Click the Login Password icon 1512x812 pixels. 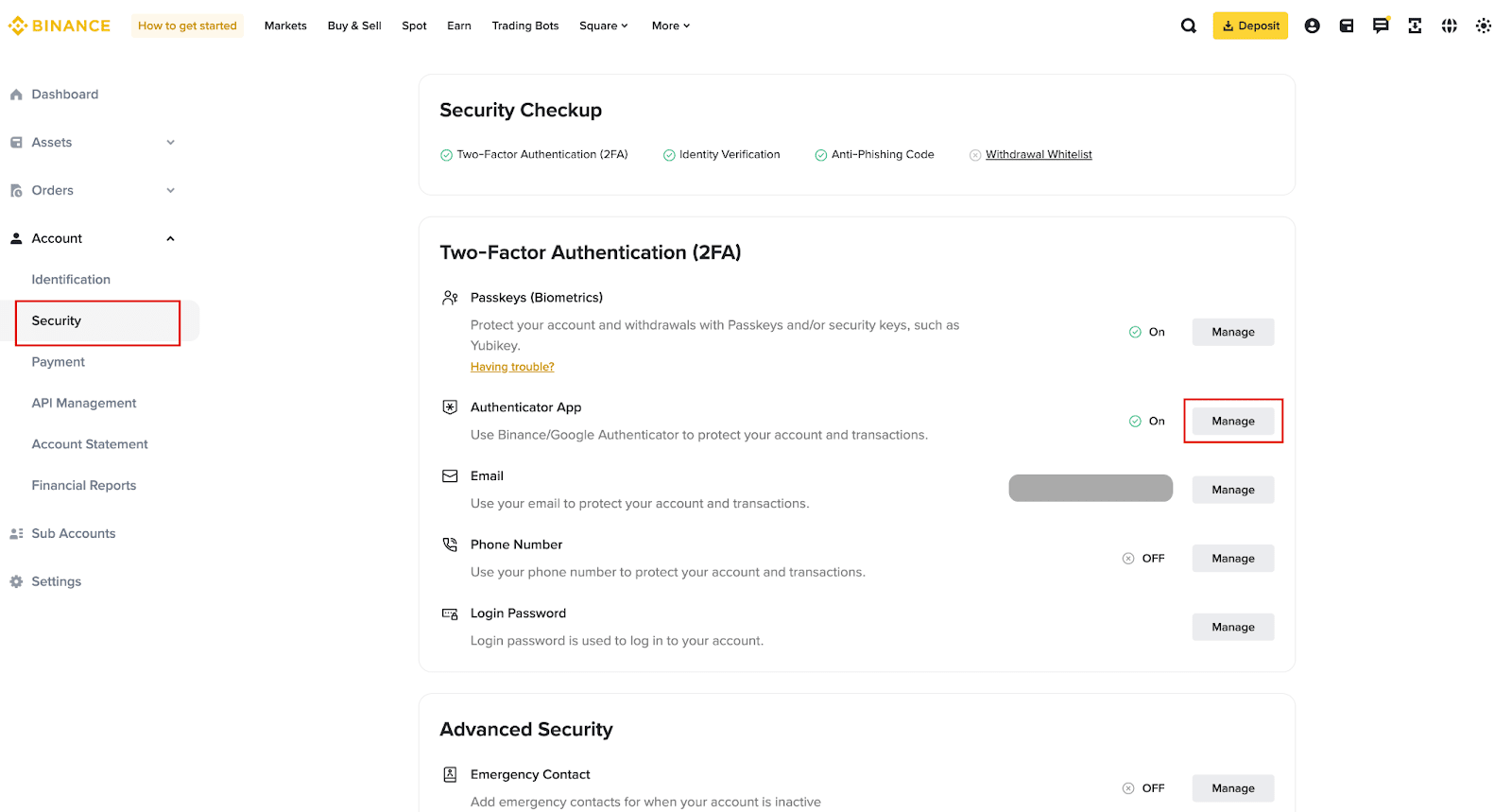pyautogui.click(x=450, y=613)
